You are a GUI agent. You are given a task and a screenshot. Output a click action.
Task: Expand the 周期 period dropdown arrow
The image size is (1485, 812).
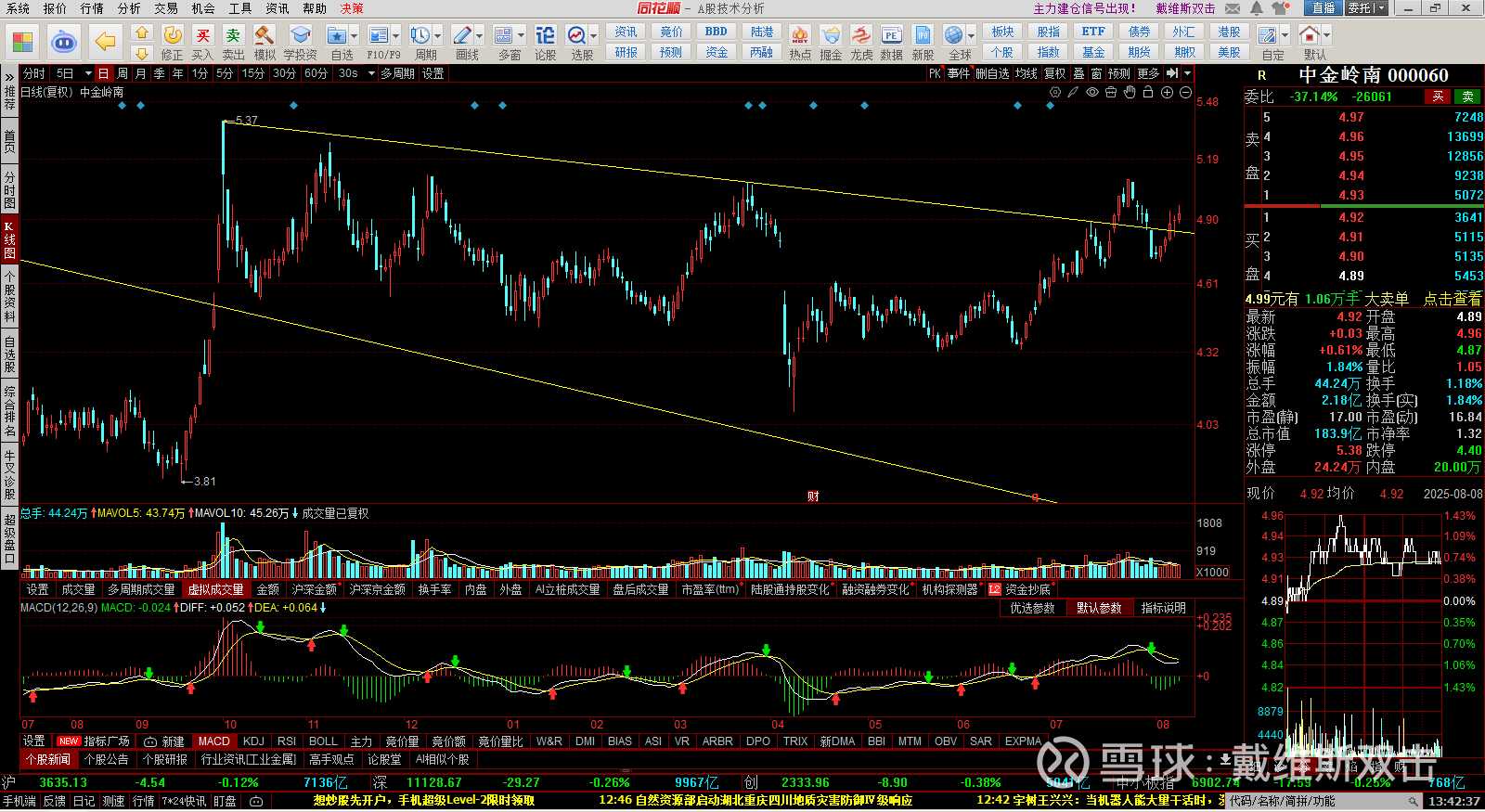click(x=437, y=35)
